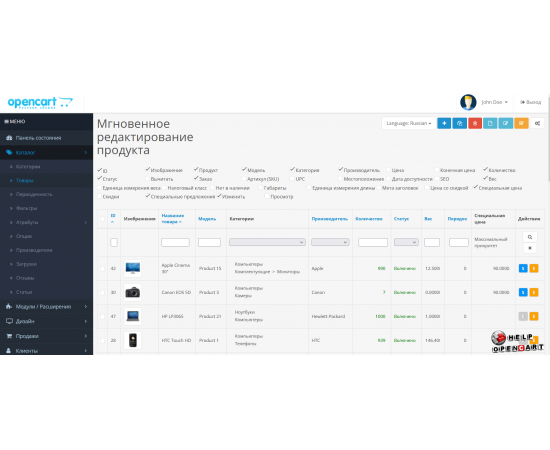Viewport: 550px width, 450px height.
Task: Tick the checkbox in the filter row under ID
Action: [x=114, y=242]
